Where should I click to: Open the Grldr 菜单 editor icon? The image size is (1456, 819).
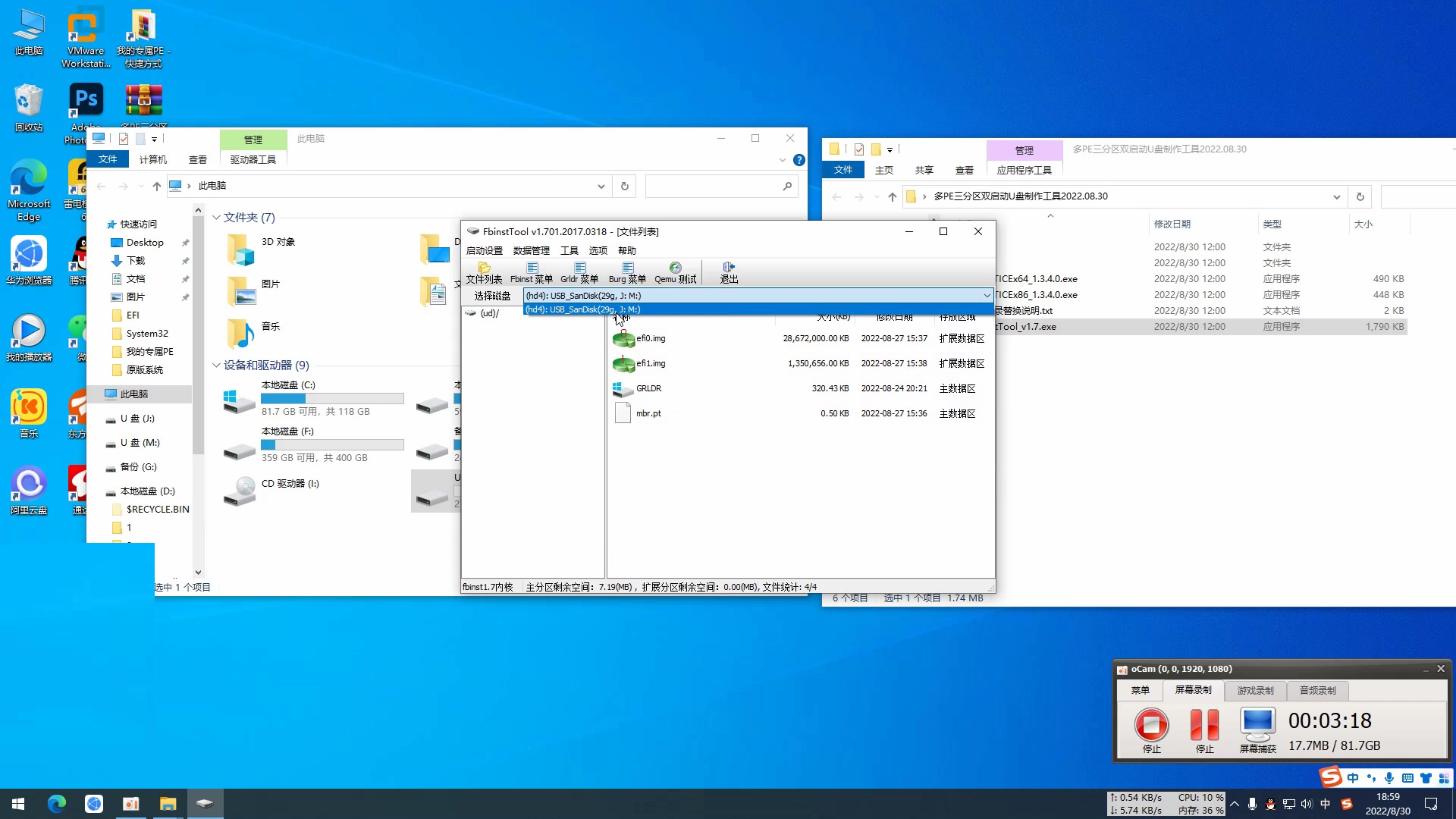(579, 272)
